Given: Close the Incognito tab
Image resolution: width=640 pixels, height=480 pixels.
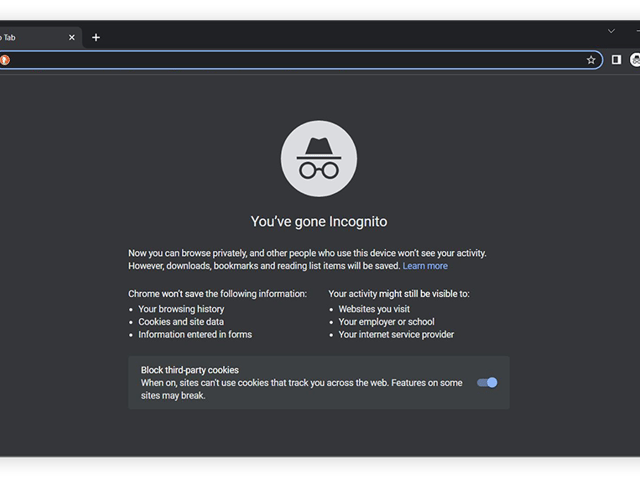Looking at the screenshot, I should [x=72, y=38].
